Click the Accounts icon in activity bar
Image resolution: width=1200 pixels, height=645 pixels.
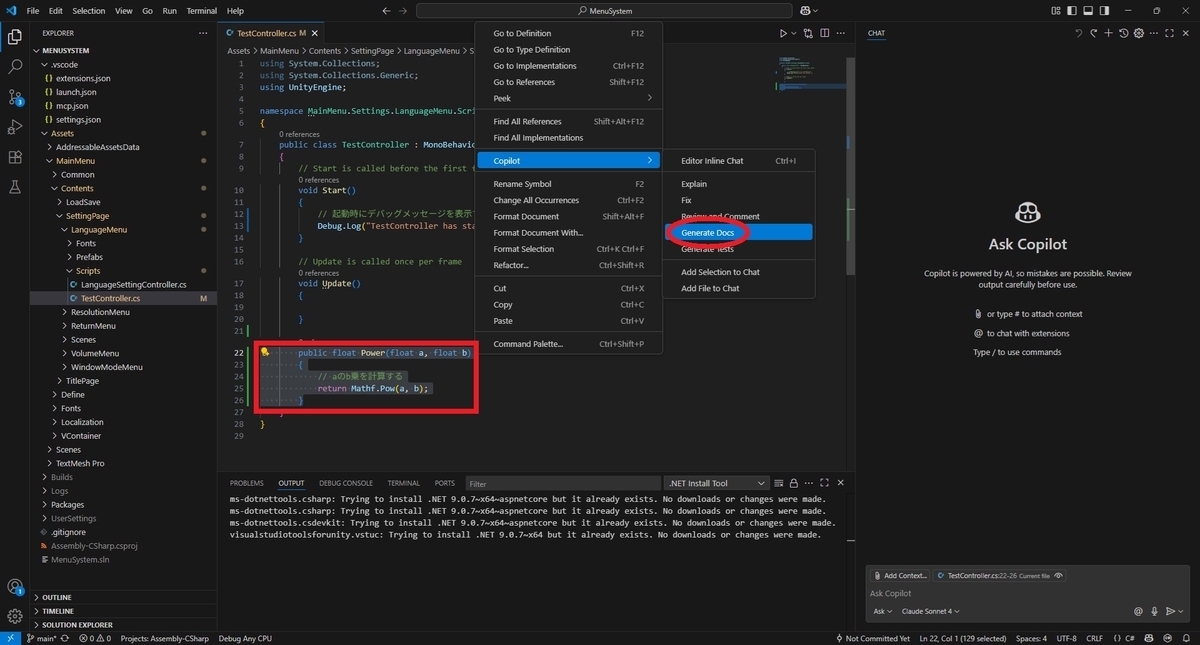click(15, 587)
